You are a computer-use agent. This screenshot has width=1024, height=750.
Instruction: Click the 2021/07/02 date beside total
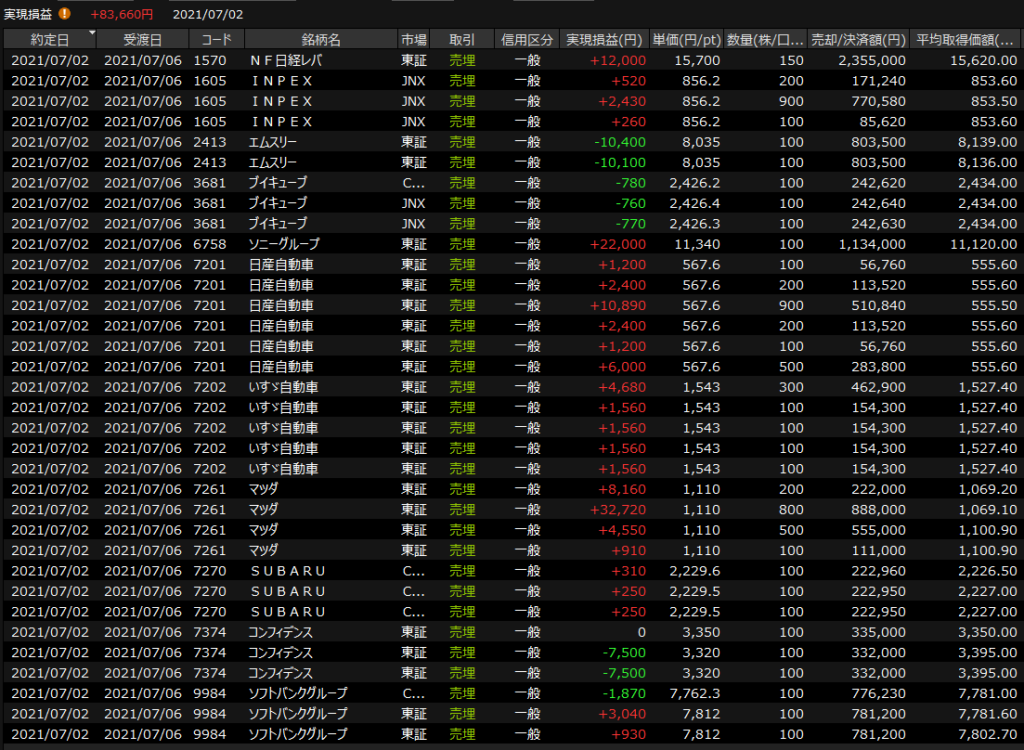(x=207, y=14)
